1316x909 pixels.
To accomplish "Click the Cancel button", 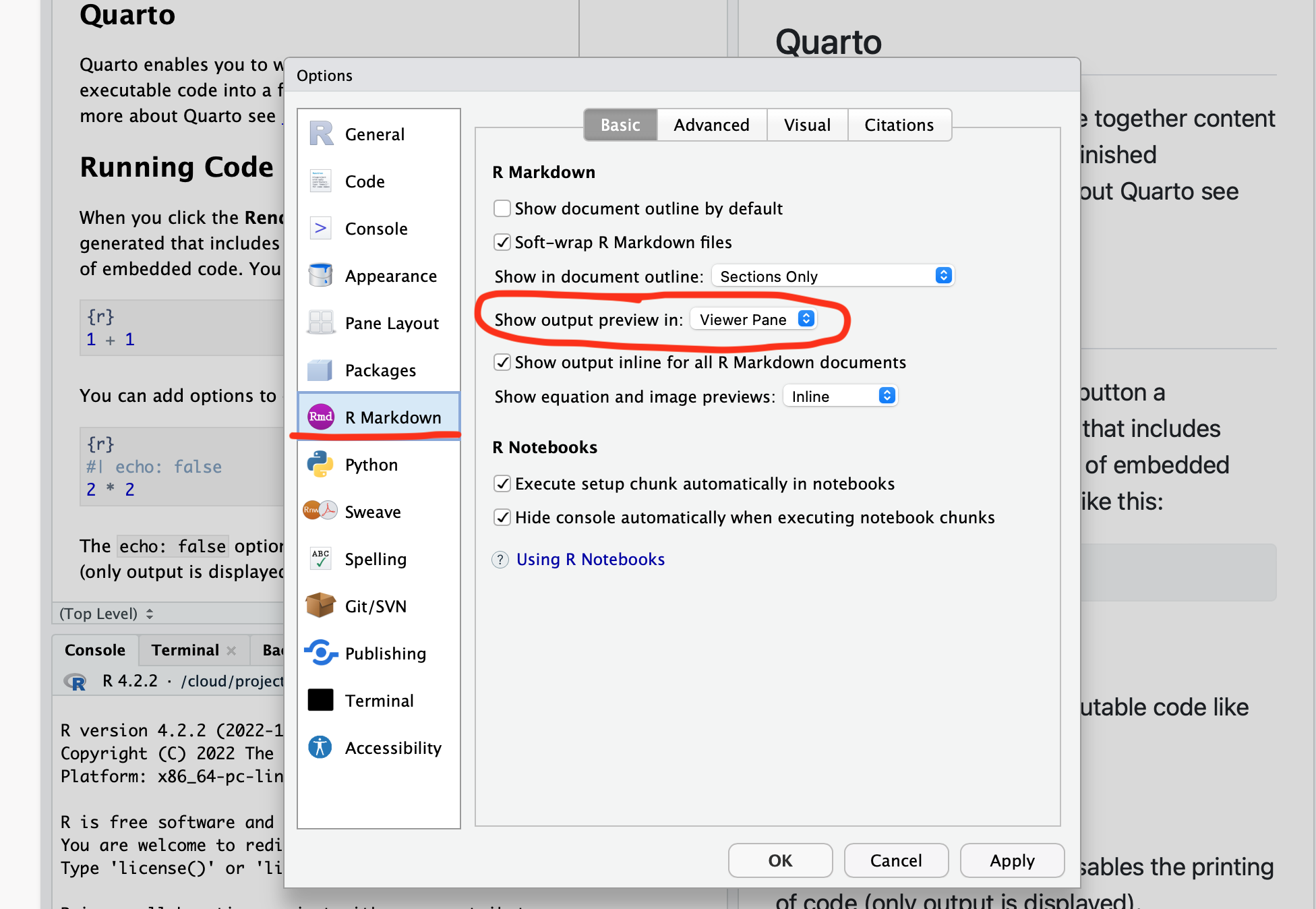I will [896, 860].
